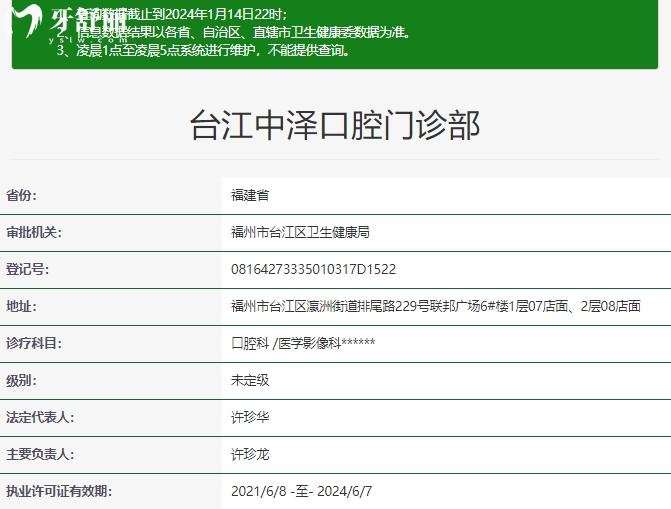The height and width of the screenshot is (509, 671).
Task: Click notice line about 卫生健康委数据为准
Action: point(234,32)
